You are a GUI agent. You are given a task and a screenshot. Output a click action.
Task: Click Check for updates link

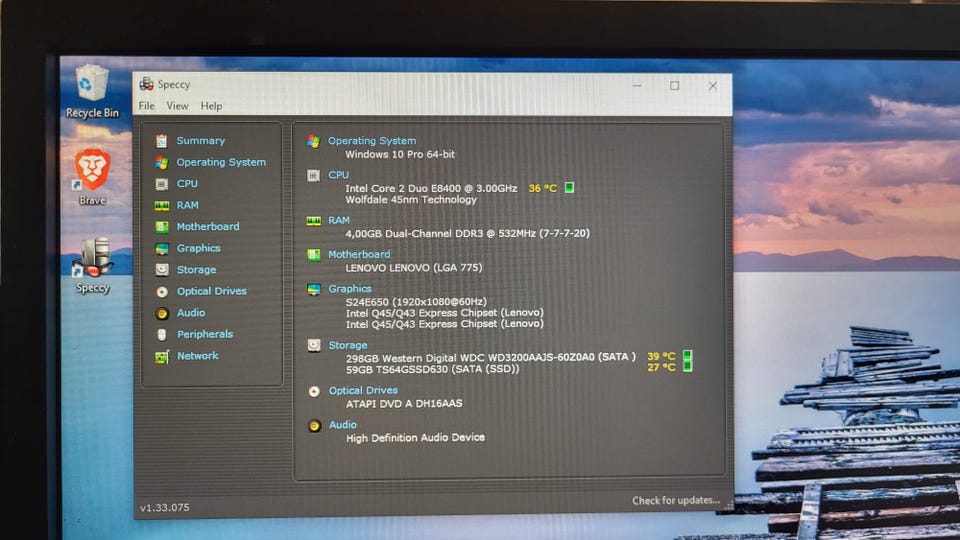click(676, 501)
